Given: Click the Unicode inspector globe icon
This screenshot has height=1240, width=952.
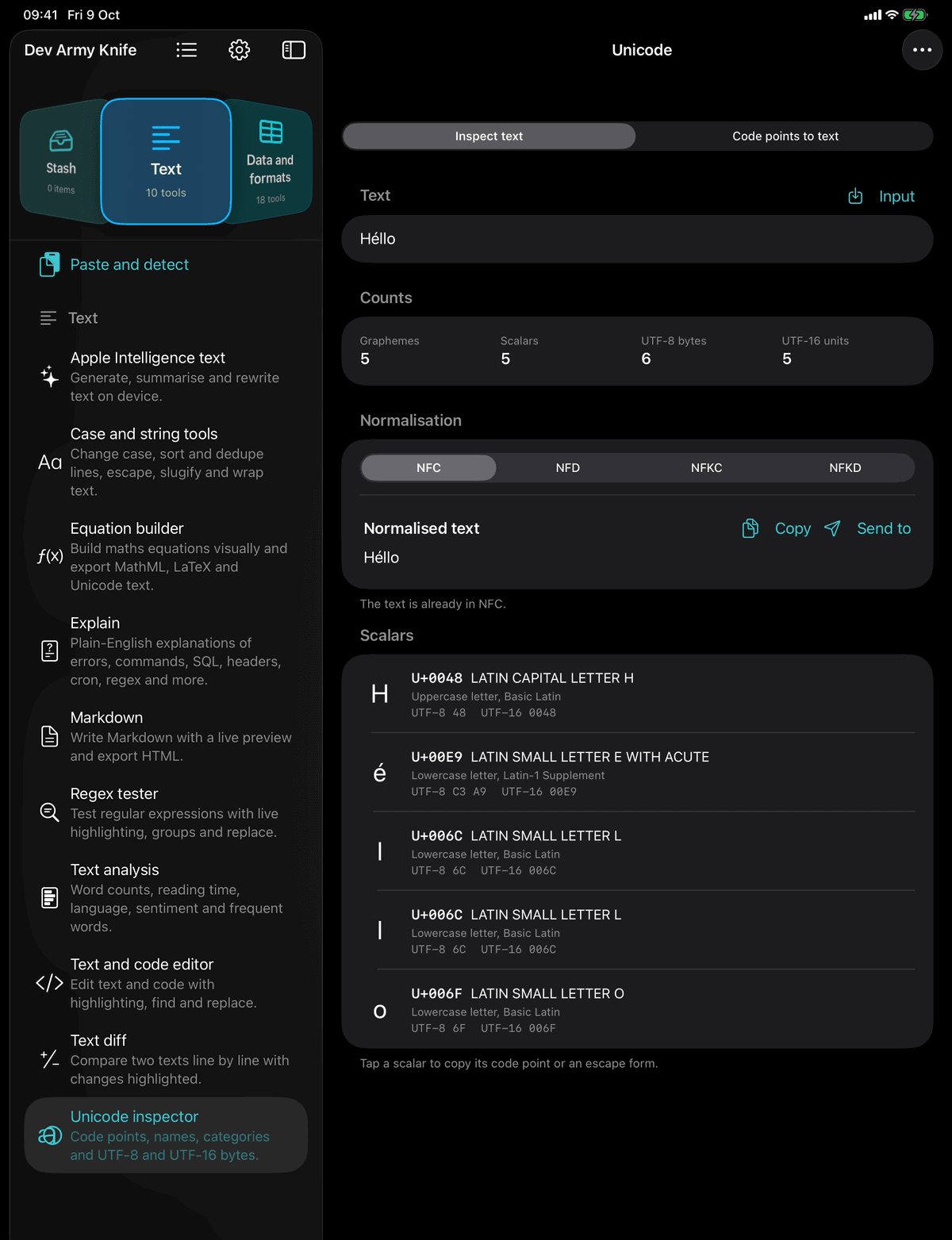Looking at the screenshot, I should 50,1135.
